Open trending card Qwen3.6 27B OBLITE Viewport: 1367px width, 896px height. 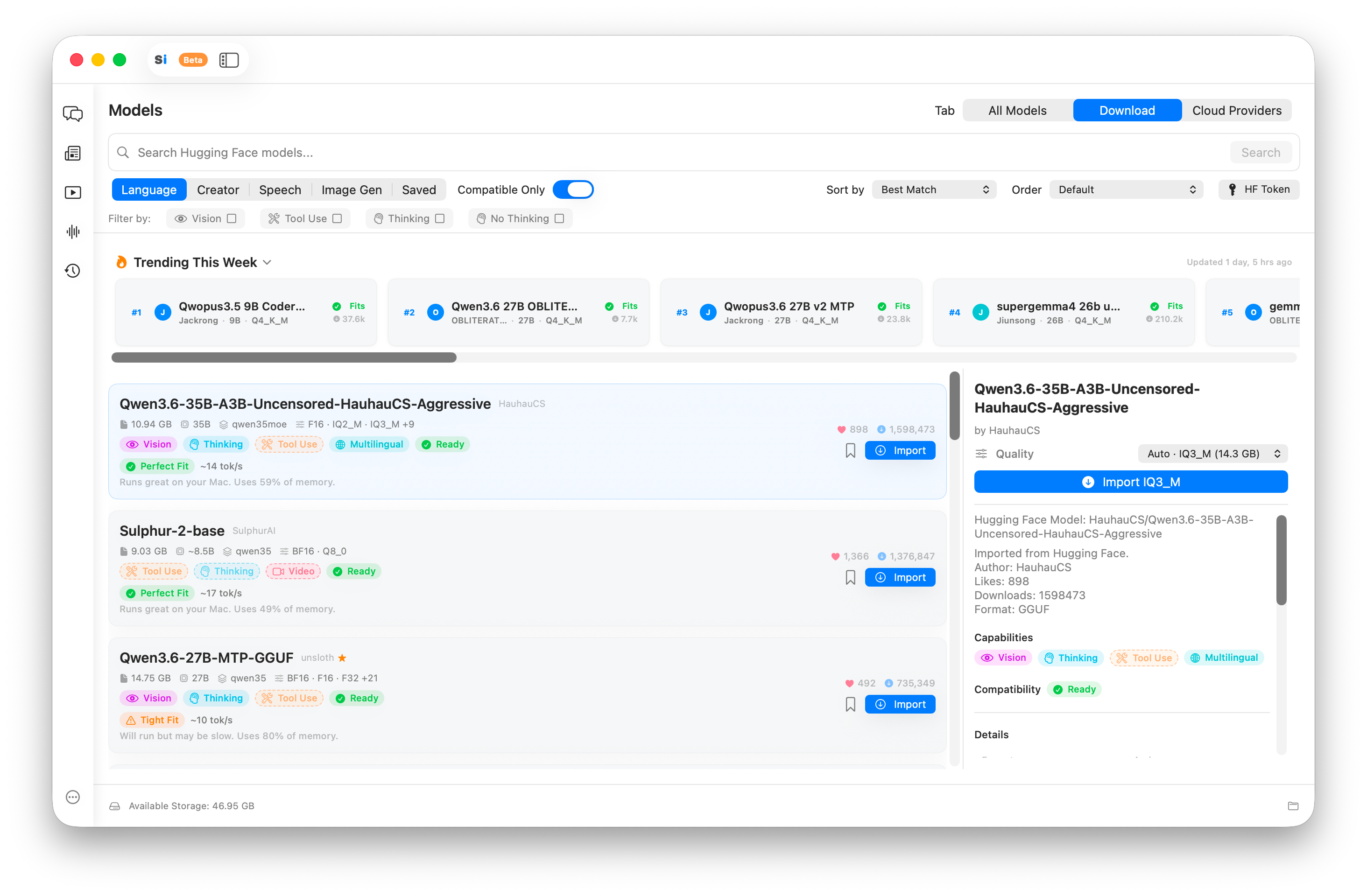(519, 312)
